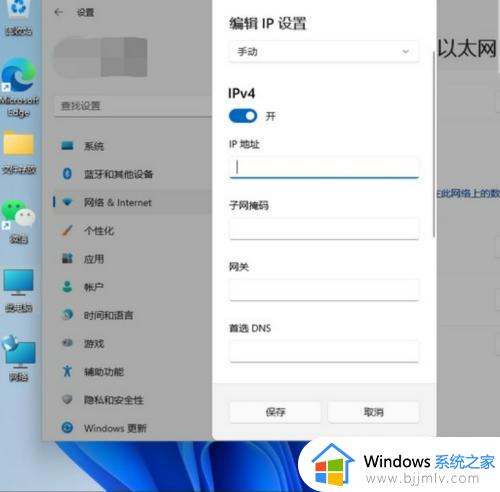
Task: Open the 手动 IP mode dropdown
Action: [x=324, y=52]
